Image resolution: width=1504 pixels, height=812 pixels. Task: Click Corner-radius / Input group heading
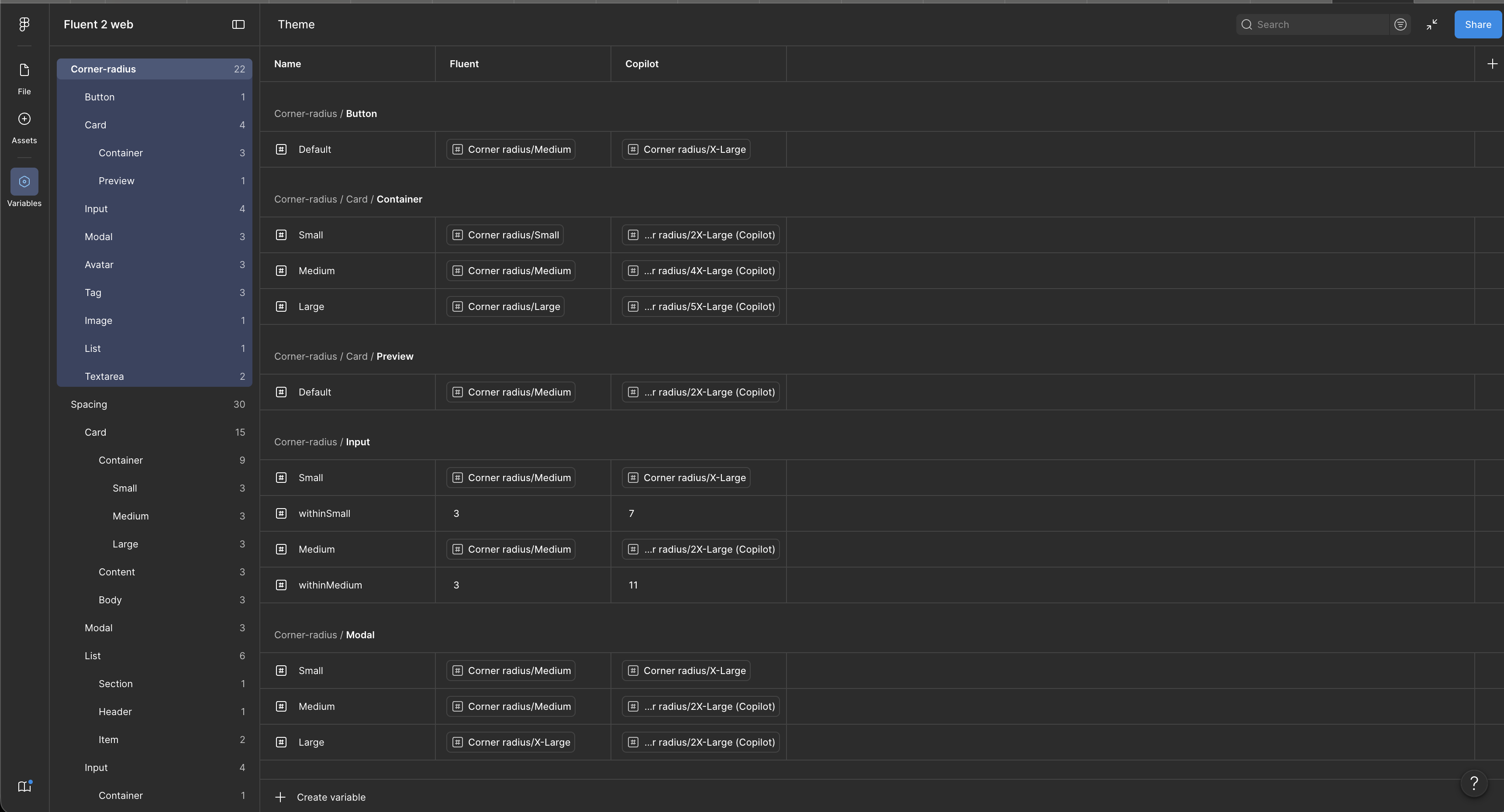point(322,442)
